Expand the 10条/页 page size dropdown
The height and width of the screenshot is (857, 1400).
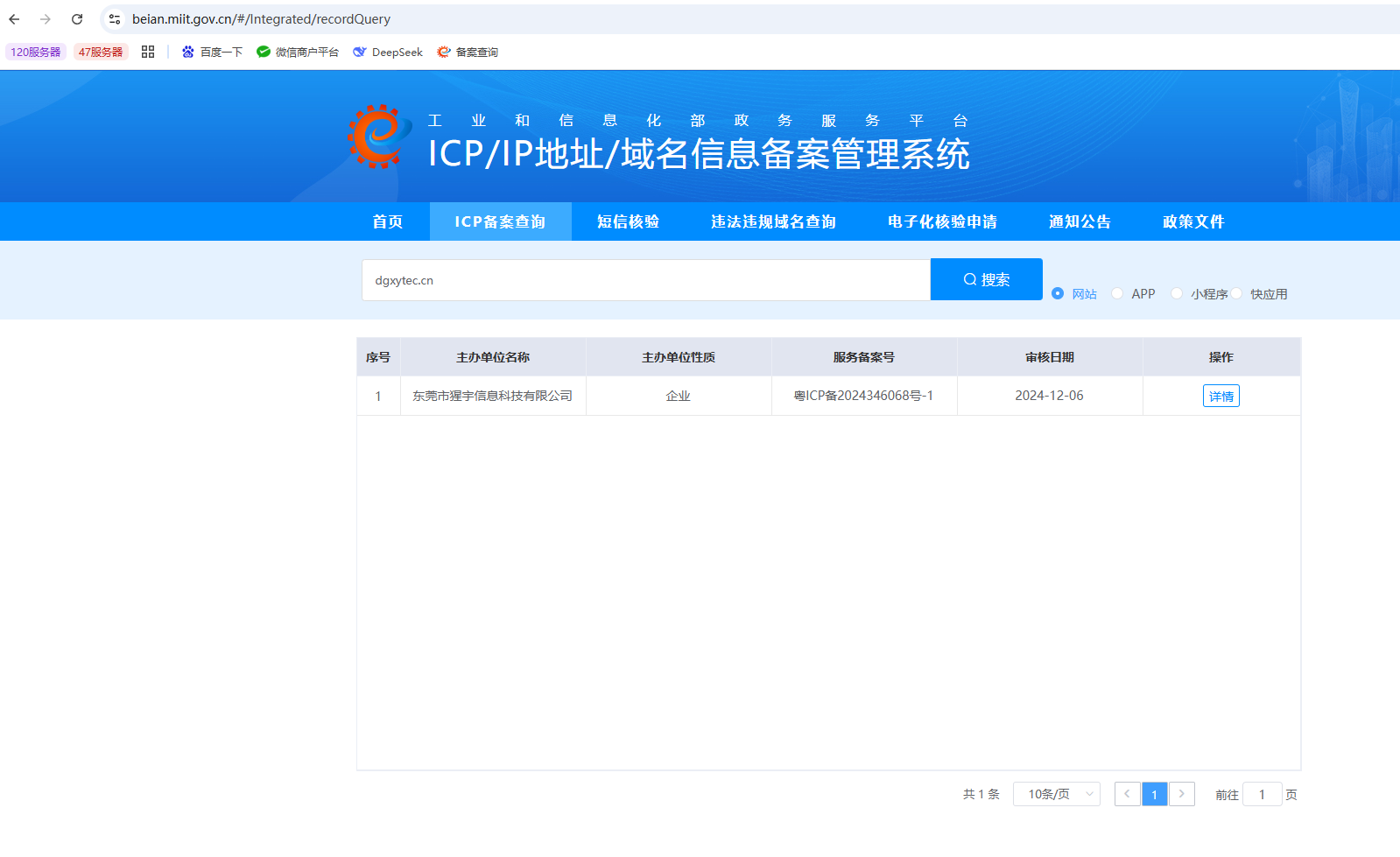(x=1057, y=794)
